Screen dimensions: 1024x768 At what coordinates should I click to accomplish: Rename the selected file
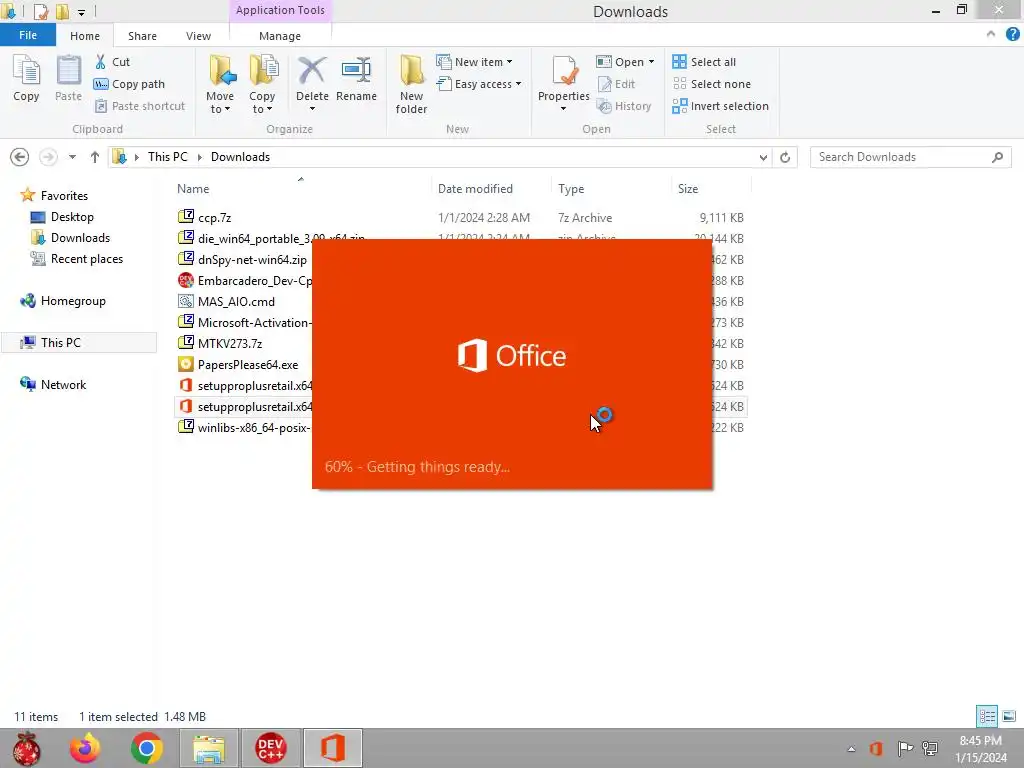pyautogui.click(x=356, y=79)
